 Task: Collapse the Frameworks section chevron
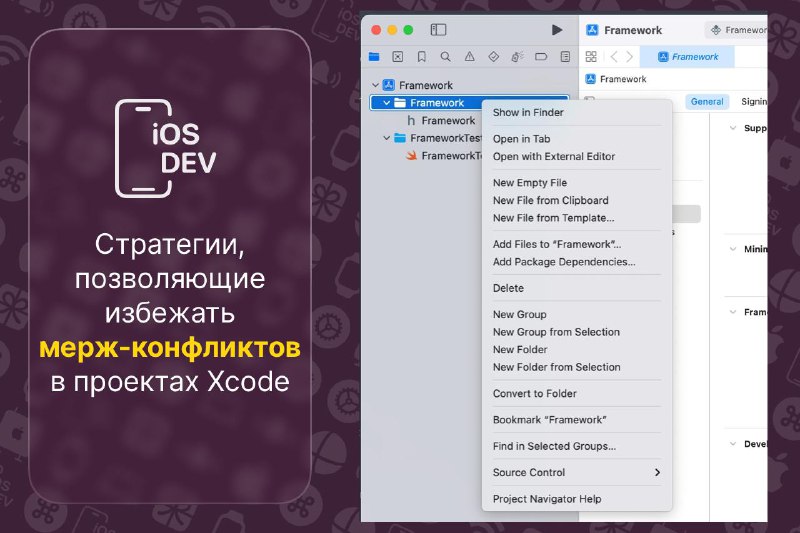(x=733, y=312)
